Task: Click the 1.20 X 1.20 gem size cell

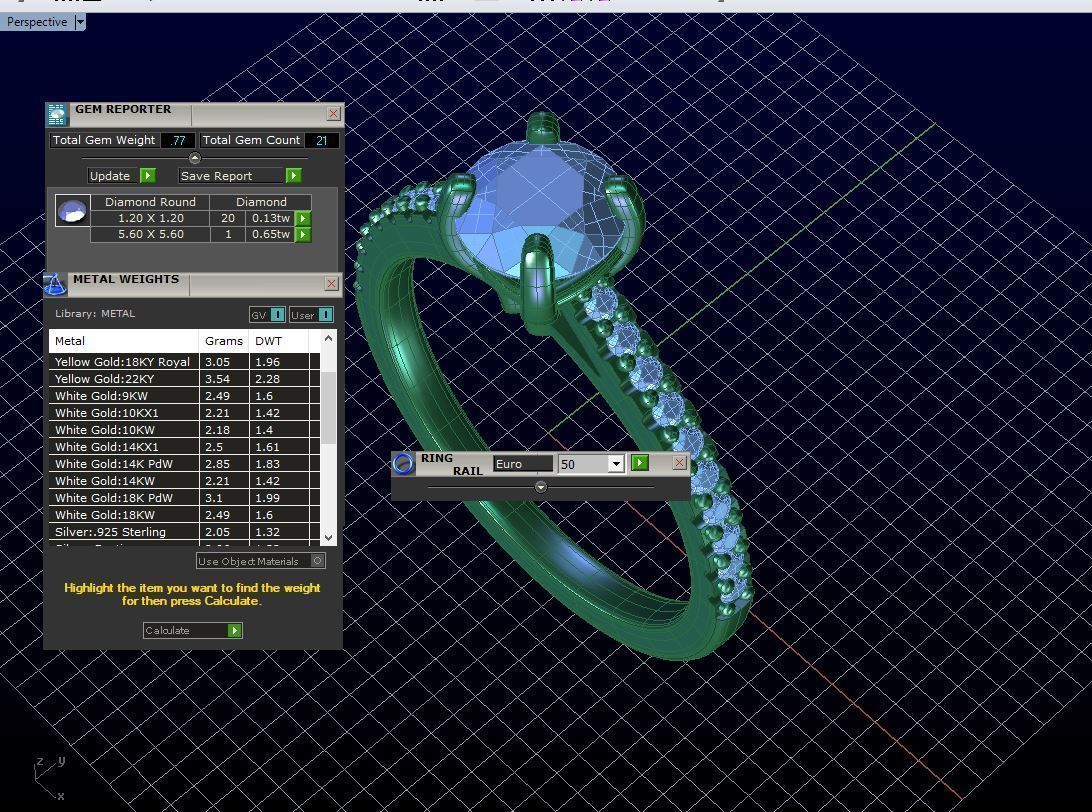Action: [x=150, y=218]
